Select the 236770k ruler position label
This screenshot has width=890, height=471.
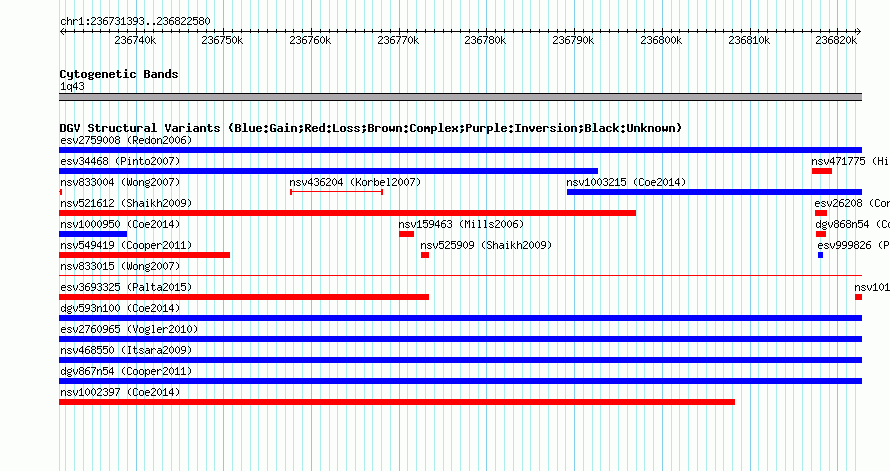[x=398, y=40]
